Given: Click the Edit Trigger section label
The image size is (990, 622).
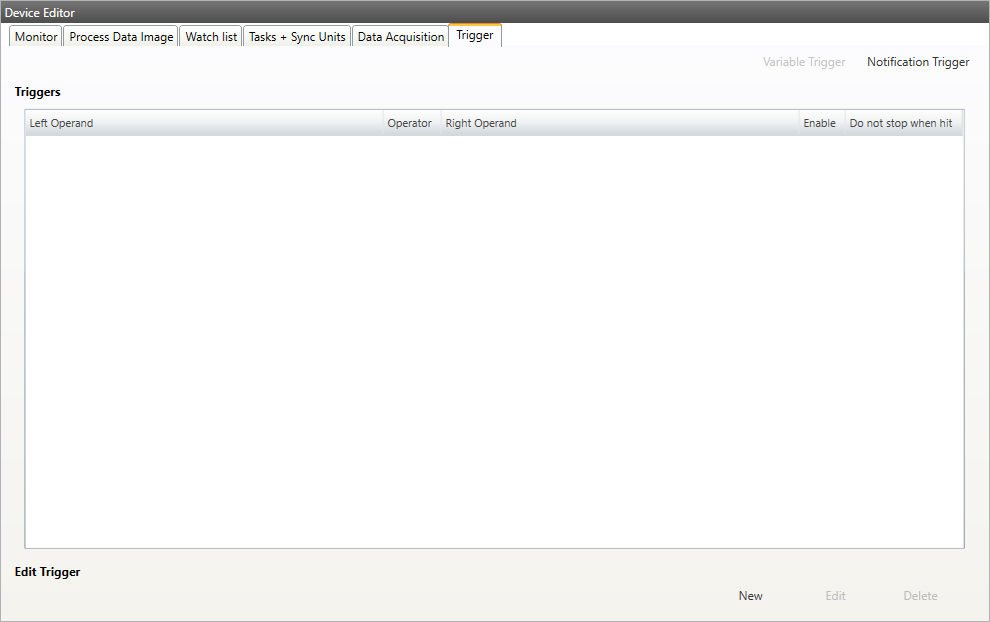Looking at the screenshot, I should (x=47, y=572).
